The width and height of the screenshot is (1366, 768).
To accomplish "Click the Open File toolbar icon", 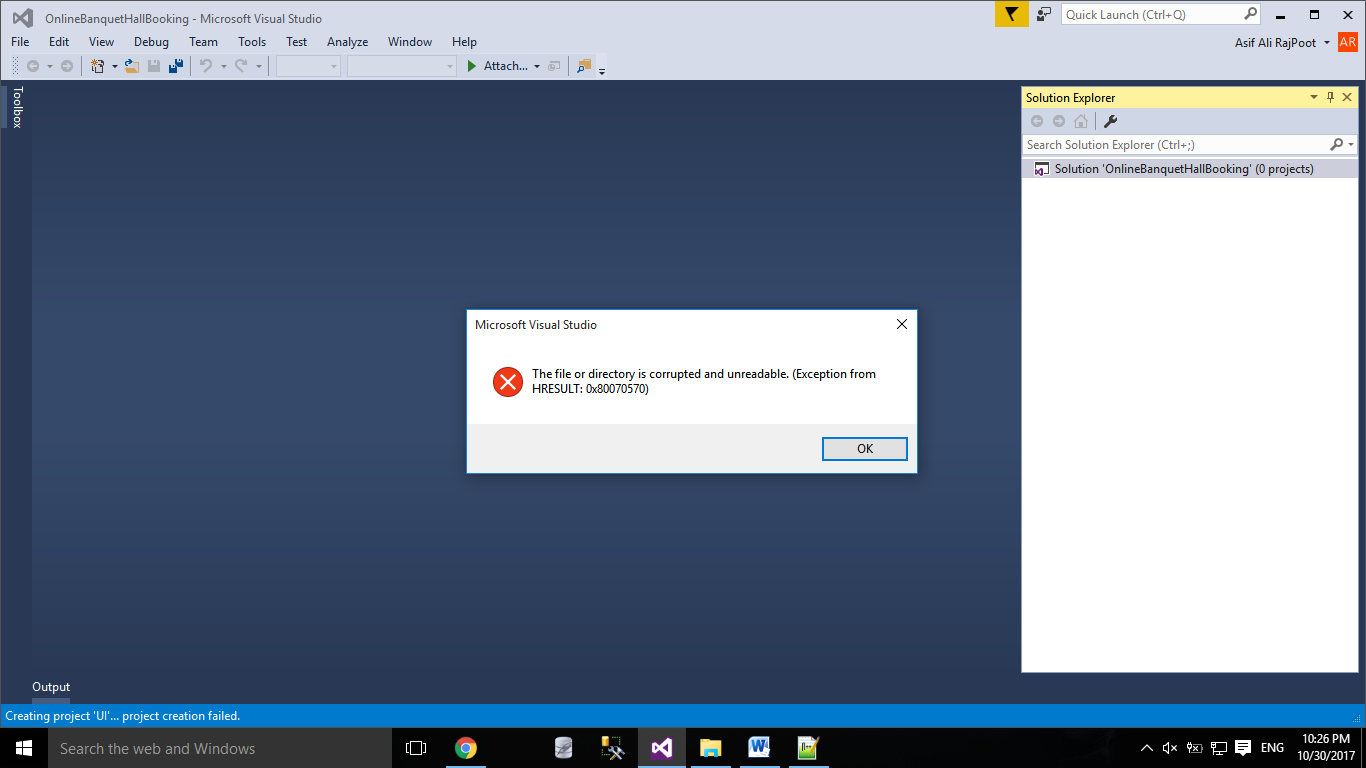I will tap(132, 66).
